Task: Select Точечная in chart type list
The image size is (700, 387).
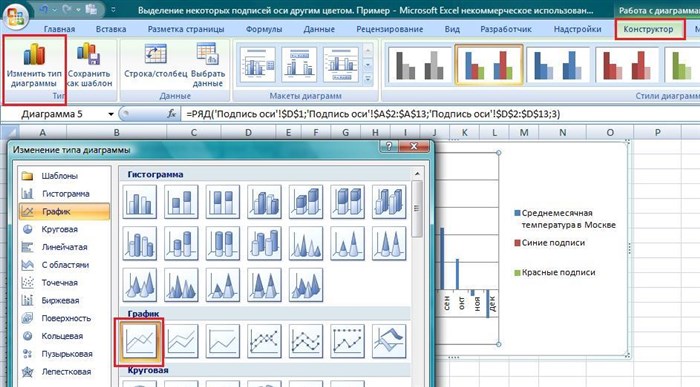Action: click(x=64, y=283)
